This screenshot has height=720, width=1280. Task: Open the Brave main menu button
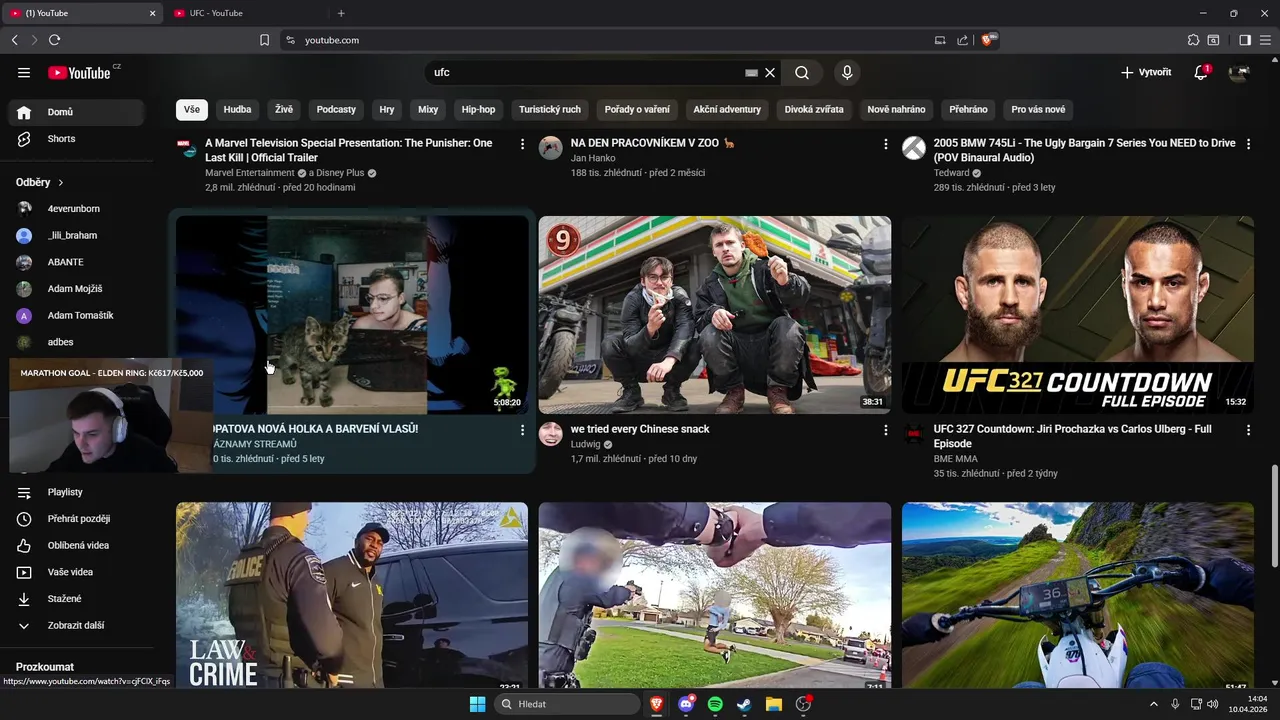pyautogui.click(x=1265, y=40)
